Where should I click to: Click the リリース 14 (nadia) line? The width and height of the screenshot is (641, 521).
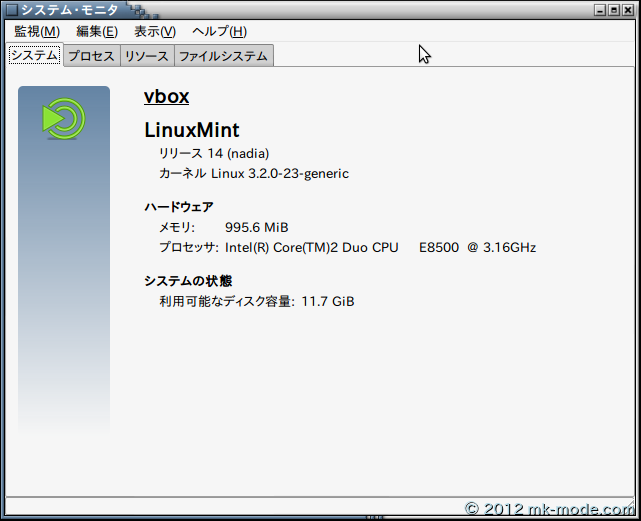(x=213, y=154)
